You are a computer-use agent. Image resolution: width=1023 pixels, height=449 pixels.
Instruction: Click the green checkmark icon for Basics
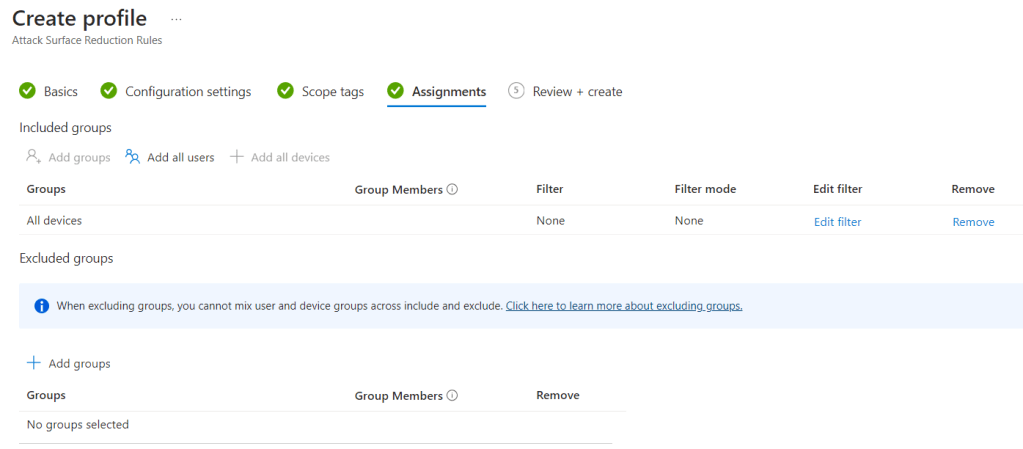28,91
